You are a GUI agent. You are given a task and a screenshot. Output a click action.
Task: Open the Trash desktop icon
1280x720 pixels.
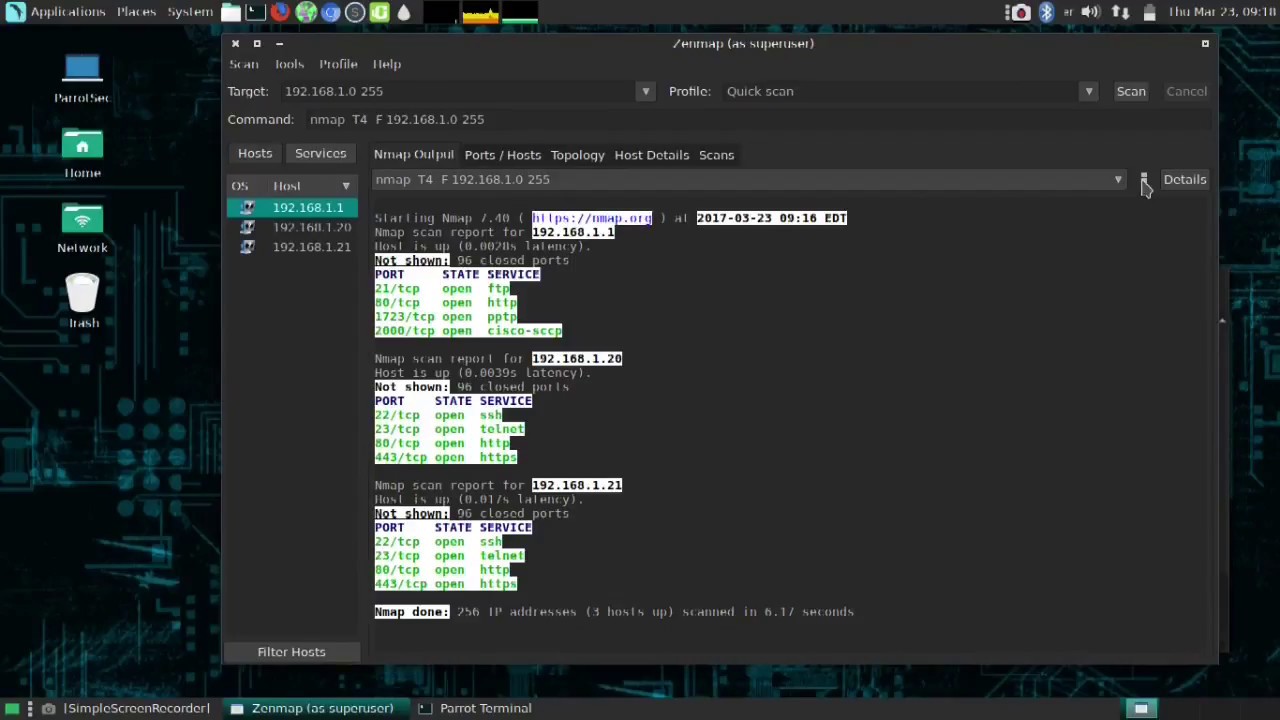(83, 302)
